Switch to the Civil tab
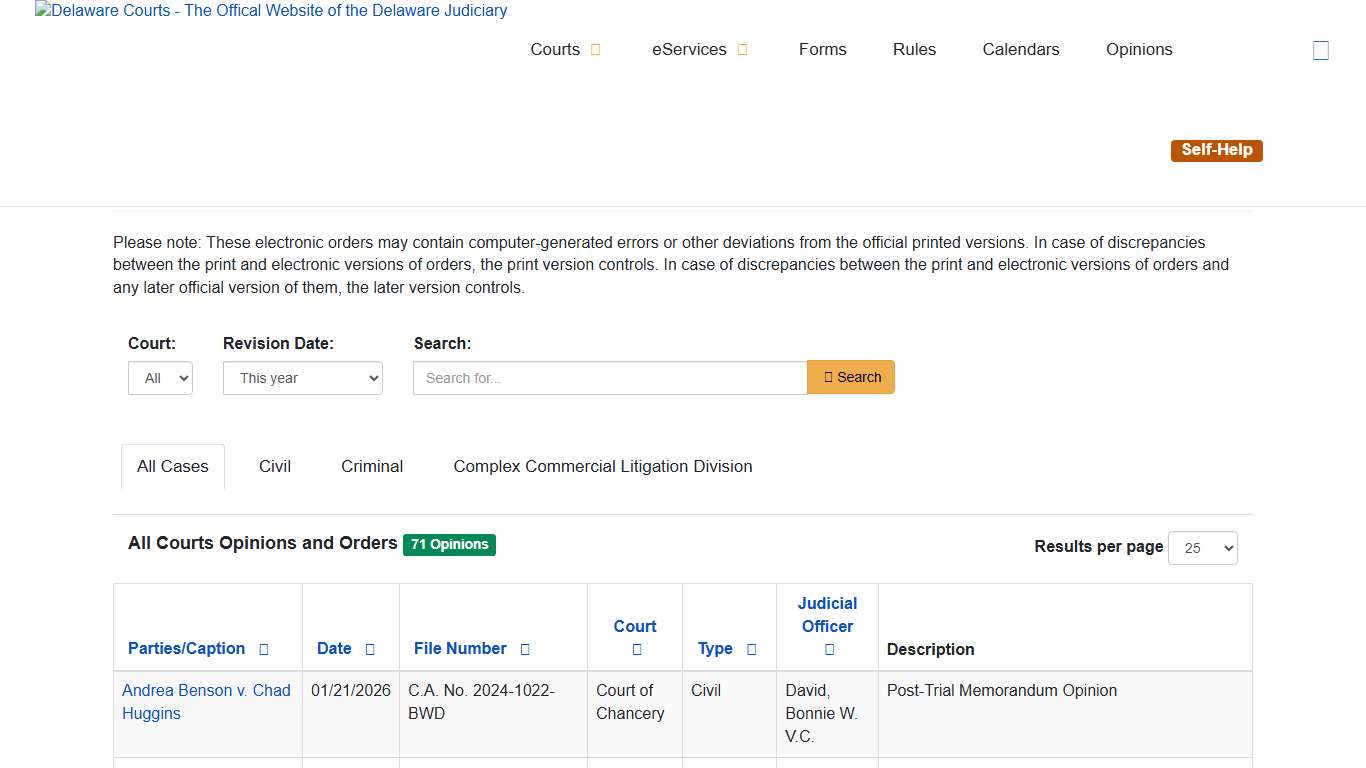This screenshot has height=768, width=1366. coord(275,466)
